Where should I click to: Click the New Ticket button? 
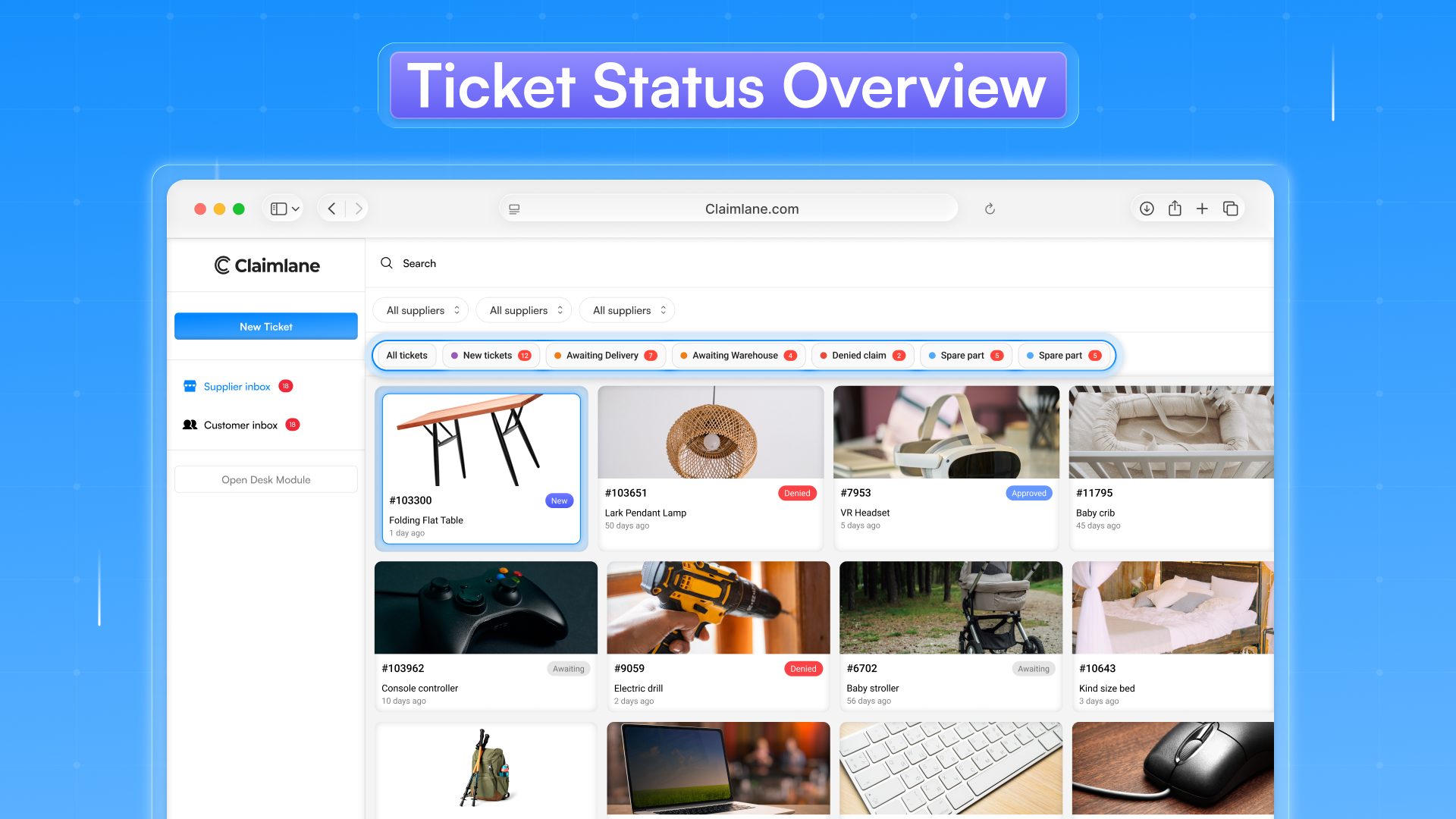[x=265, y=326]
